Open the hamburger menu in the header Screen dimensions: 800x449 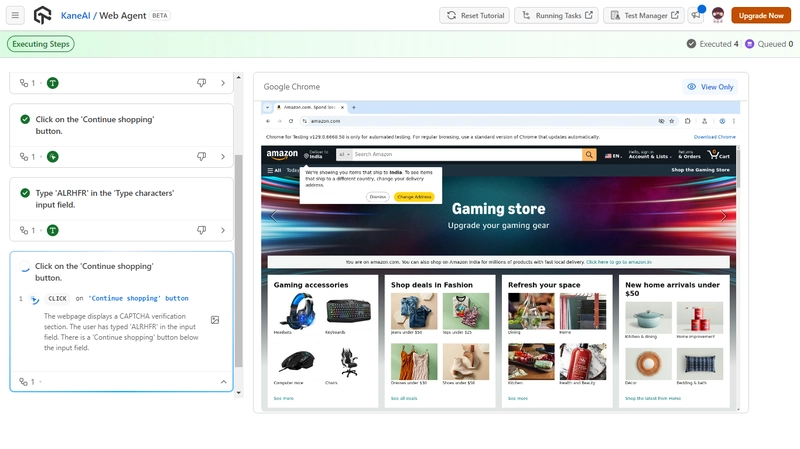pyautogui.click(x=15, y=15)
